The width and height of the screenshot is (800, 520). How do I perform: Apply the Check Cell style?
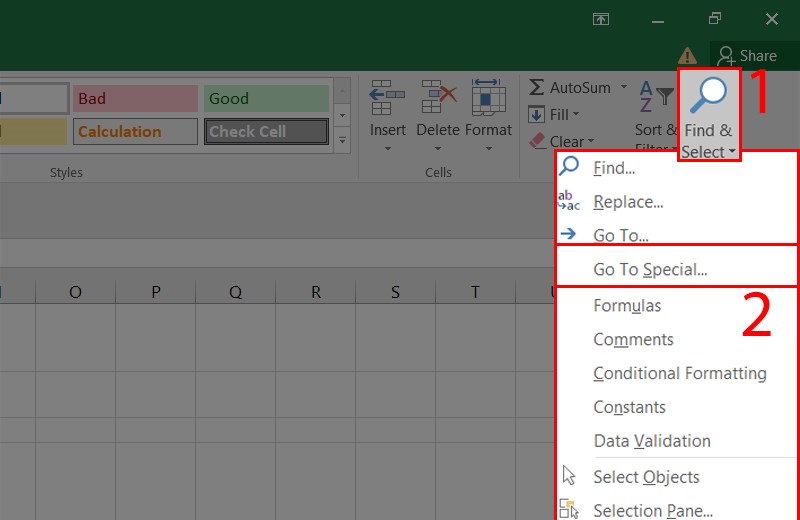point(266,132)
